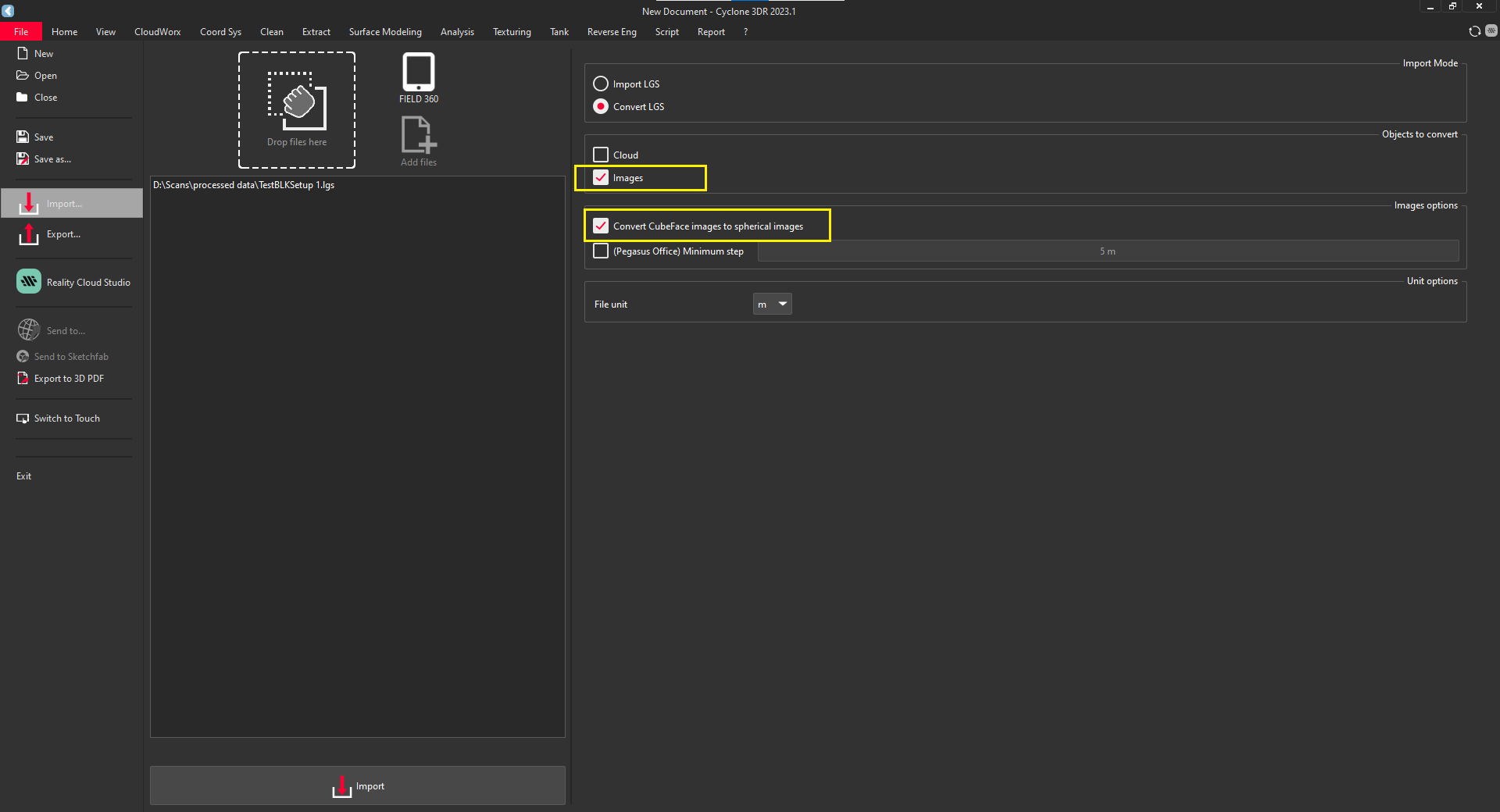Open the Tank menu
1500x812 pixels.
coord(559,32)
